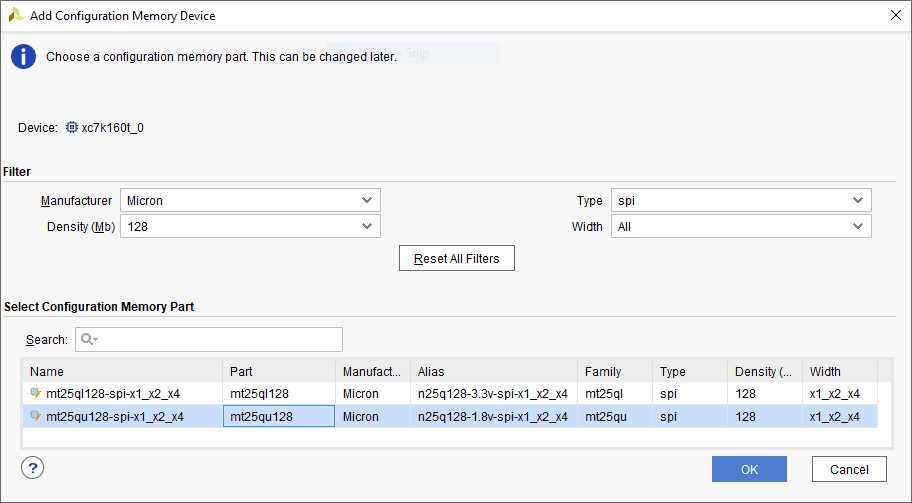Sort table by Name column header
The height and width of the screenshot is (503, 912).
(x=122, y=372)
